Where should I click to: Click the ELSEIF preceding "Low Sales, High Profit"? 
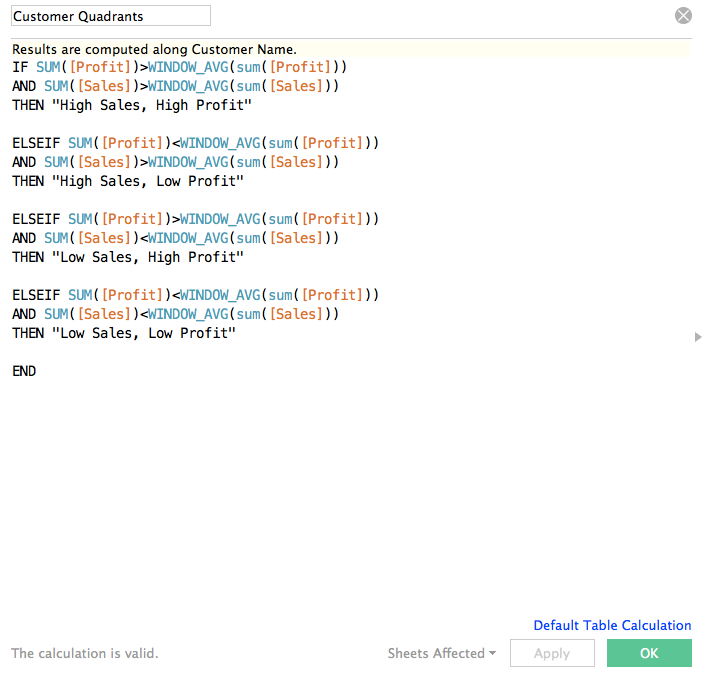pyautogui.click(x=36, y=219)
